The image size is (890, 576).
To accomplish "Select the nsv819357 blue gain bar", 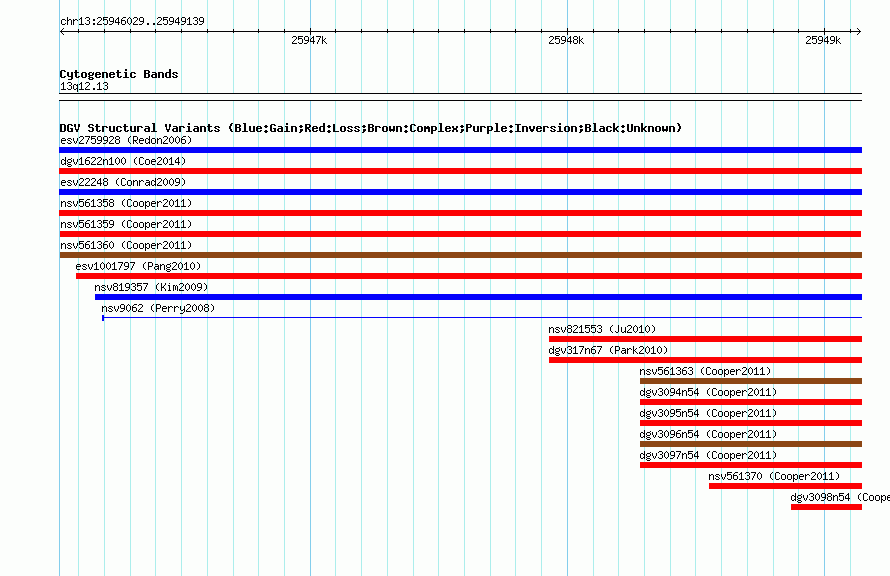I will coord(478,297).
